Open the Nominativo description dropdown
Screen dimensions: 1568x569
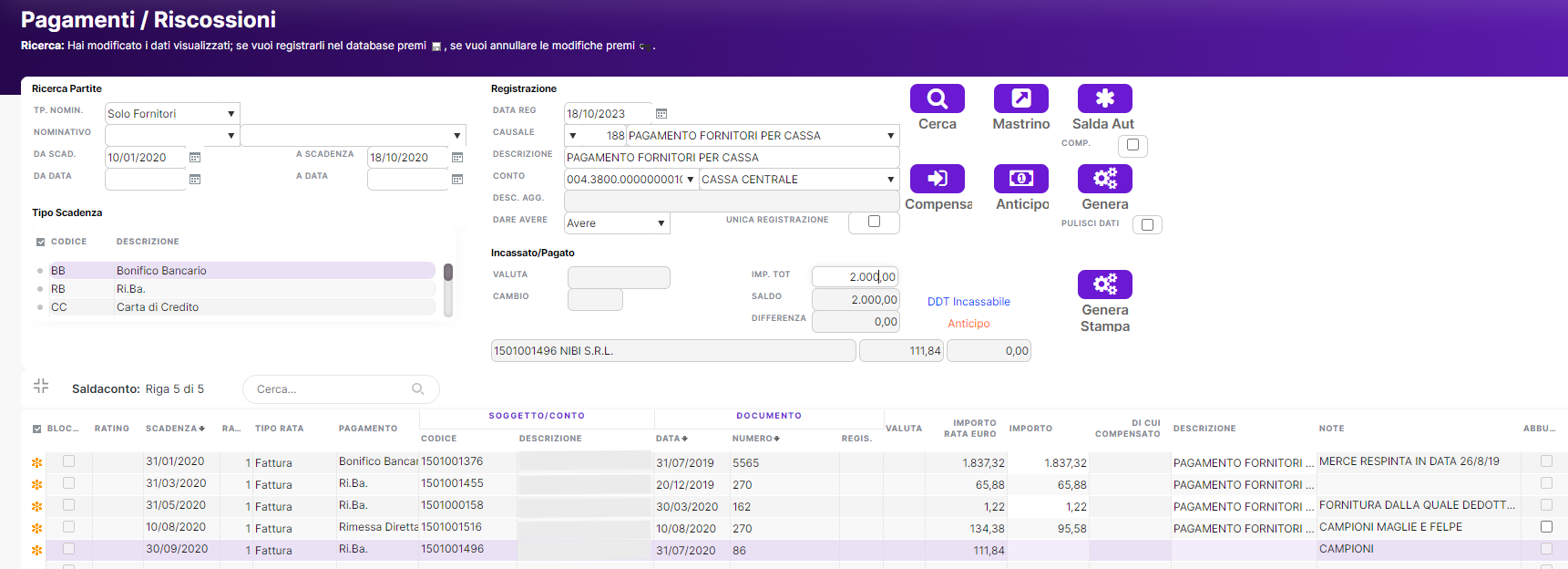457,136
